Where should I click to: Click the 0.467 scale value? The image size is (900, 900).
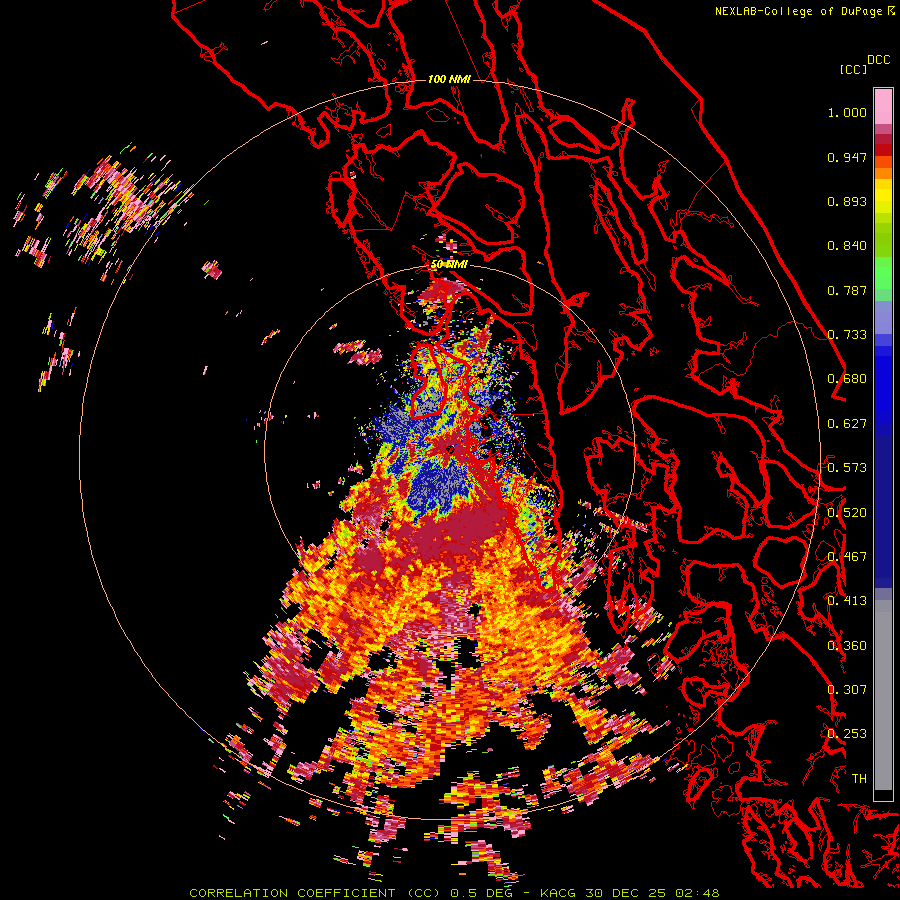[x=847, y=557]
